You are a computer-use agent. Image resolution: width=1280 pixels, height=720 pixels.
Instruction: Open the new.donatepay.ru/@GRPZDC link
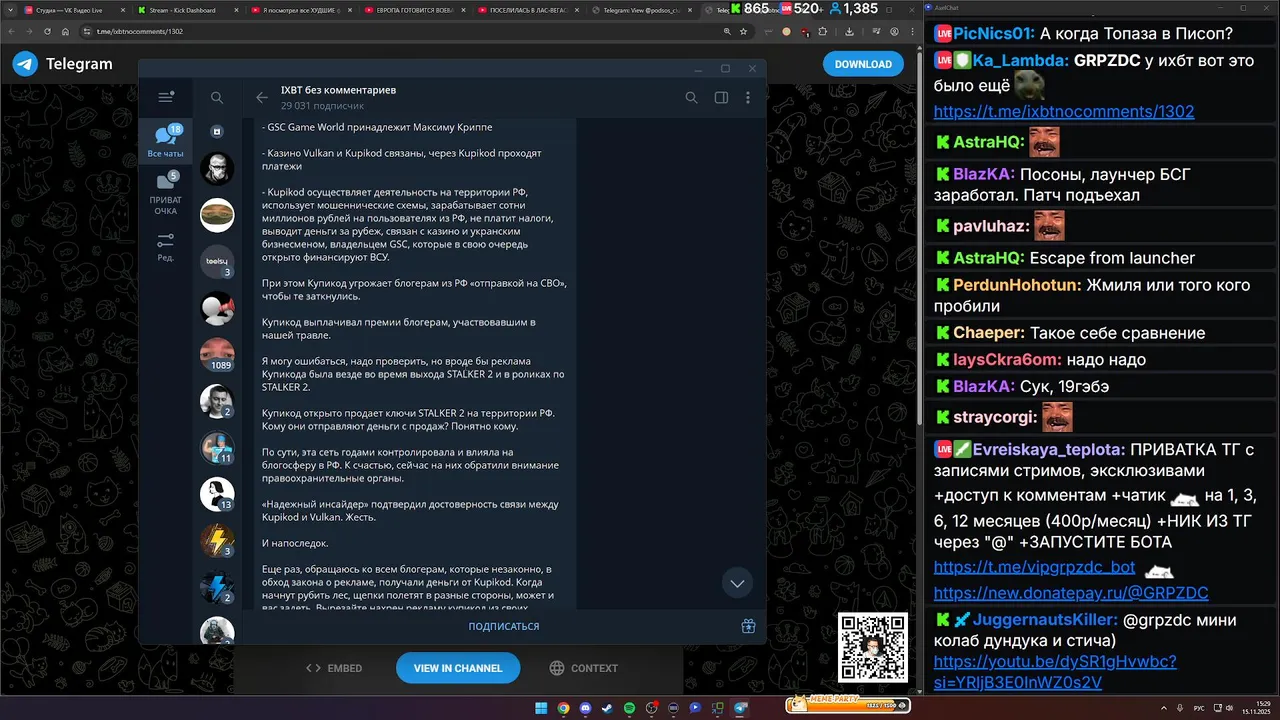pyautogui.click(x=1071, y=593)
